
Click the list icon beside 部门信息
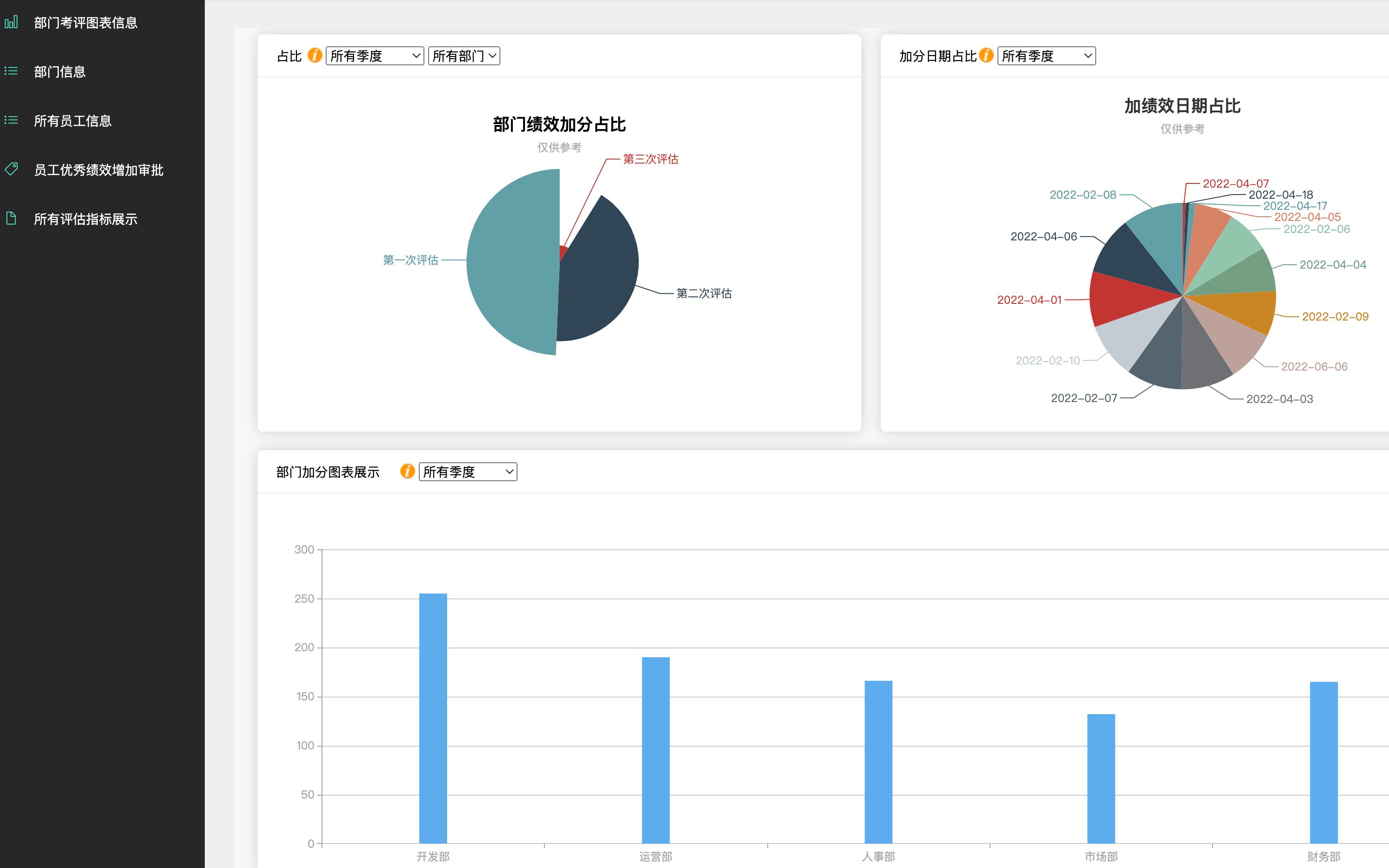pyautogui.click(x=12, y=71)
